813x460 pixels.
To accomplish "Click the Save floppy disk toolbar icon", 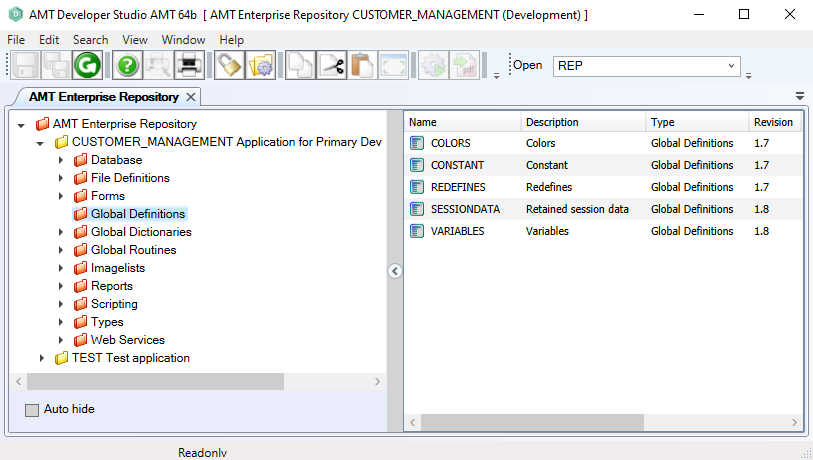I will (25, 66).
